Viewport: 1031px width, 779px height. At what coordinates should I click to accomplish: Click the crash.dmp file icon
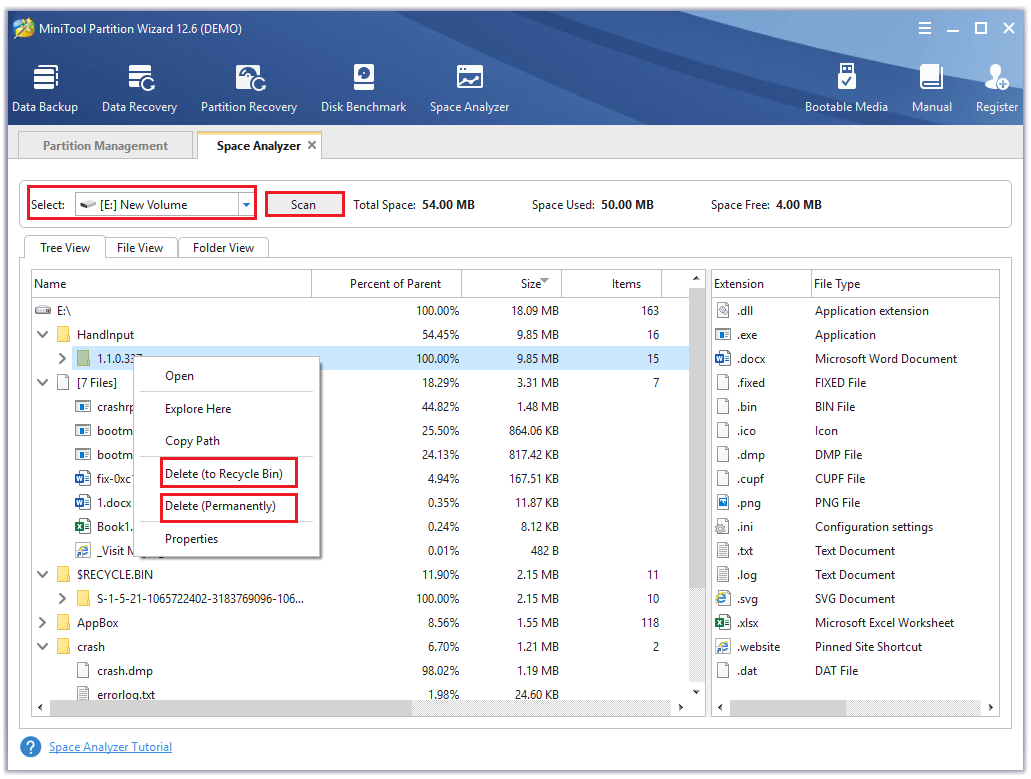point(84,671)
